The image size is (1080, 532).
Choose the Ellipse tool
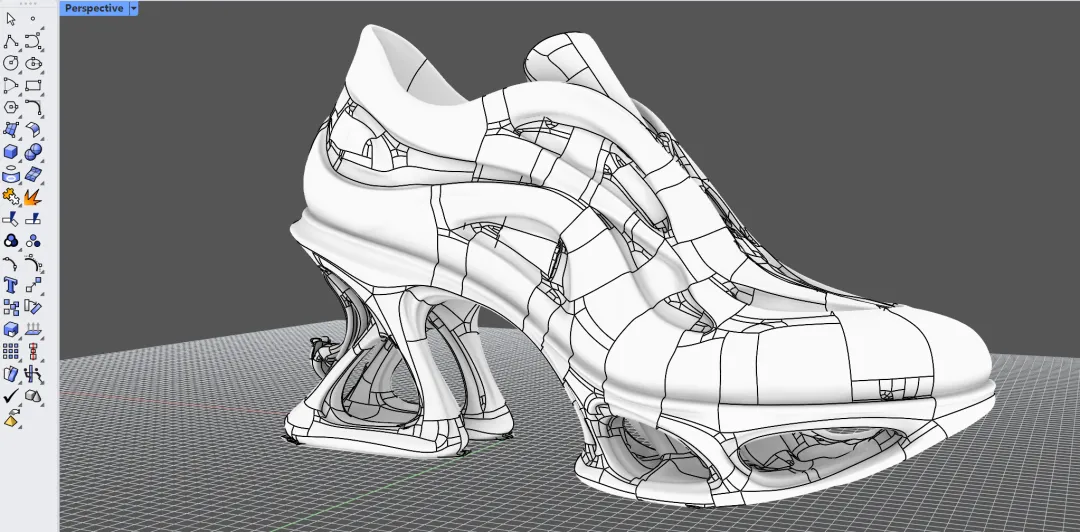click(x=33, y=63)
